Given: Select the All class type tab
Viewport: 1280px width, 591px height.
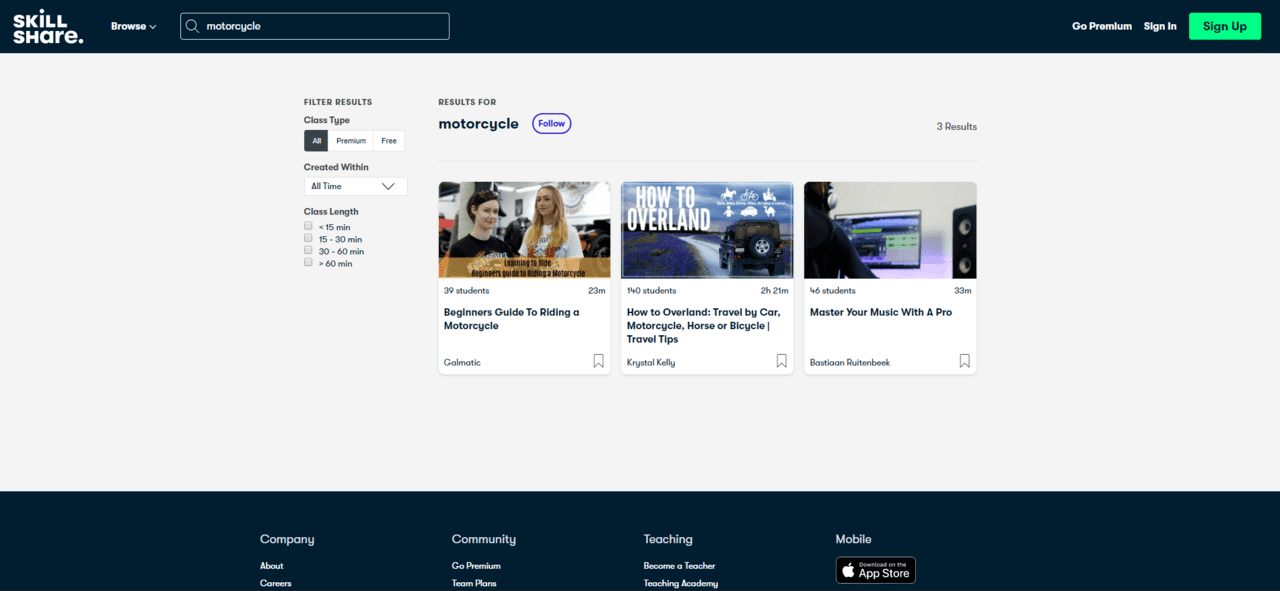Looking at the screenshot, I should [316, 141].
